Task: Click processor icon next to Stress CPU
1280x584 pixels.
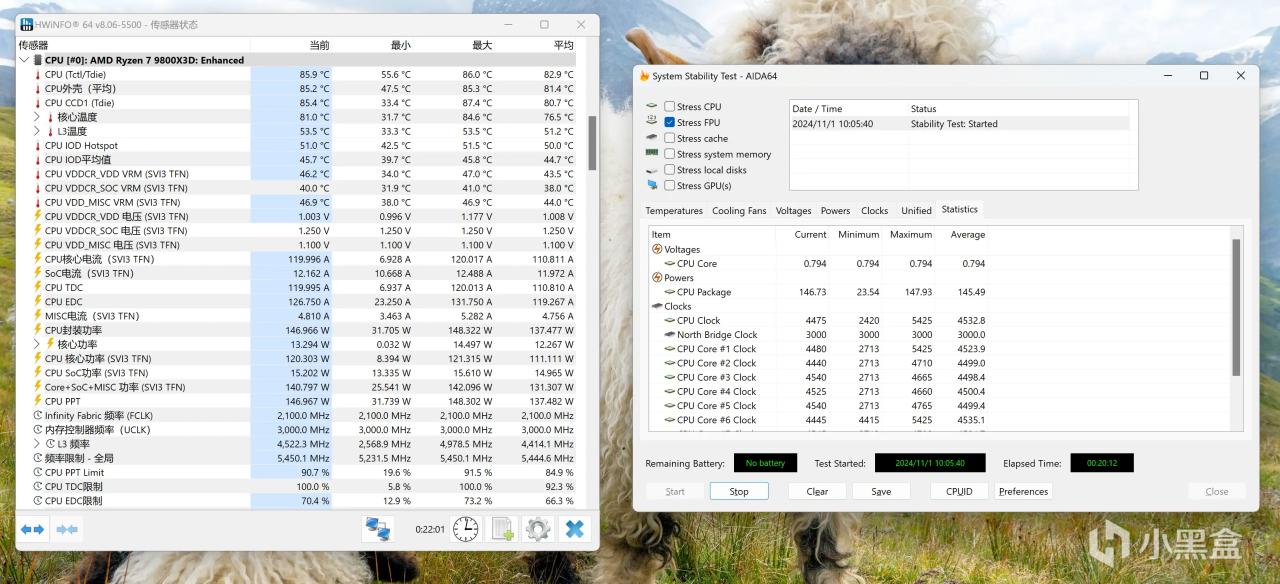Action: click(x=652, y=106)
